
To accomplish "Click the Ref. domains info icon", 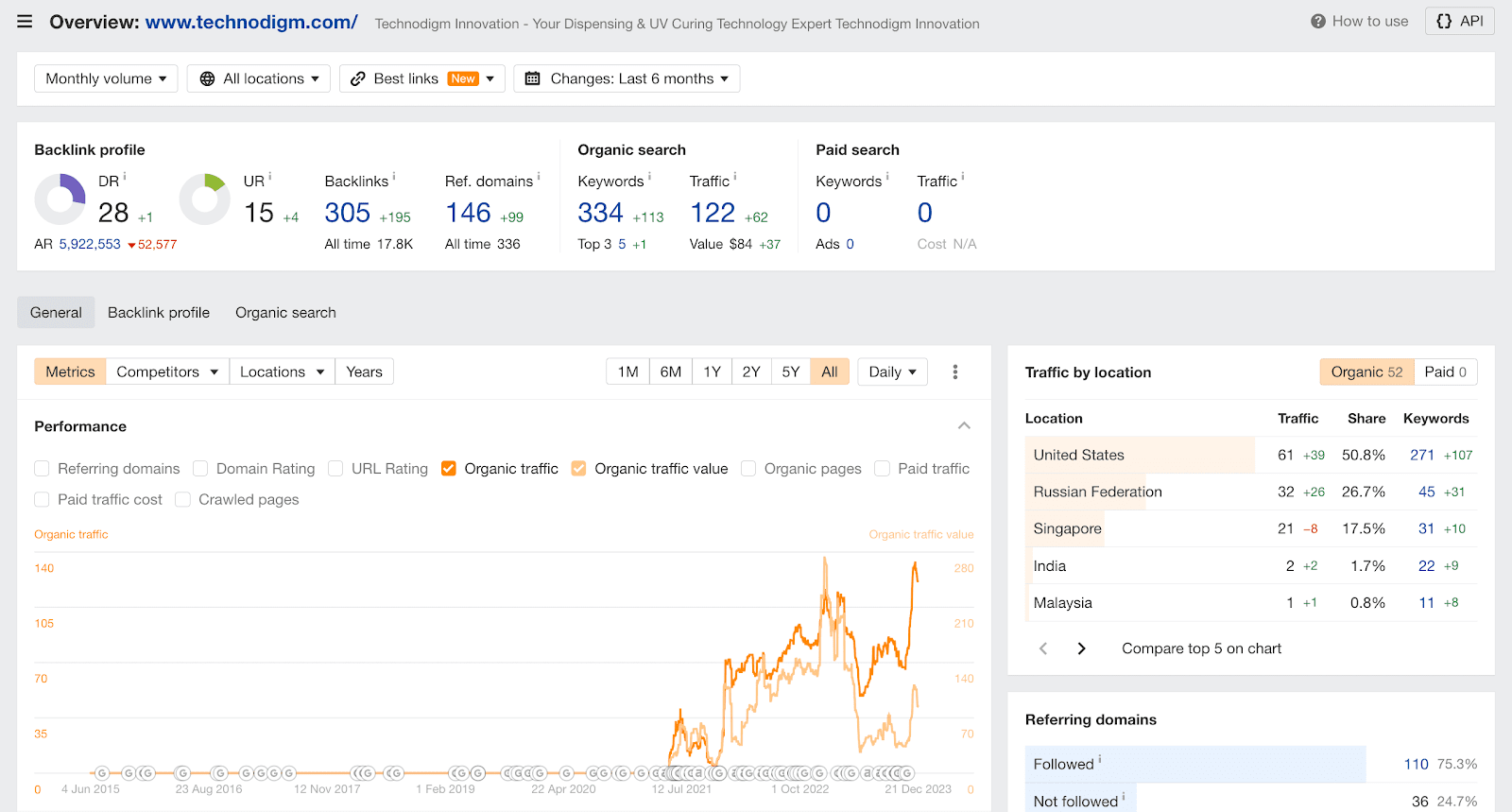I will 539,177.
